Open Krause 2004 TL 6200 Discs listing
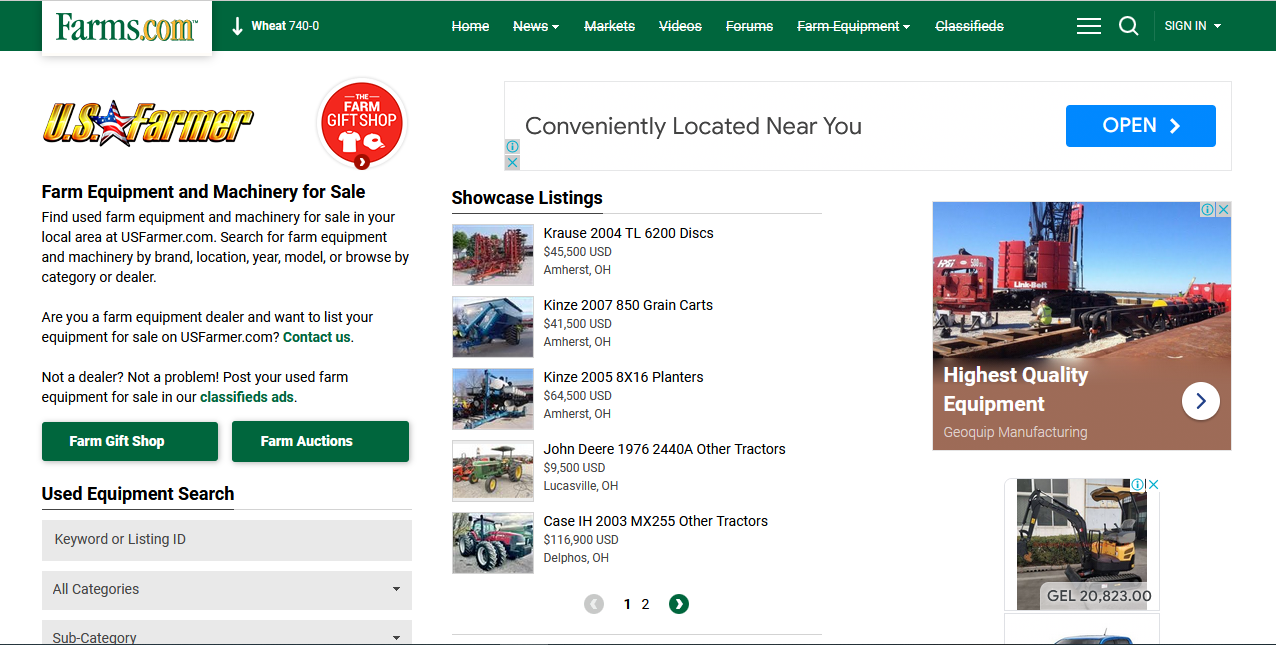The height and width of the screenshot is (645, 1276). [x=628, y=233]
